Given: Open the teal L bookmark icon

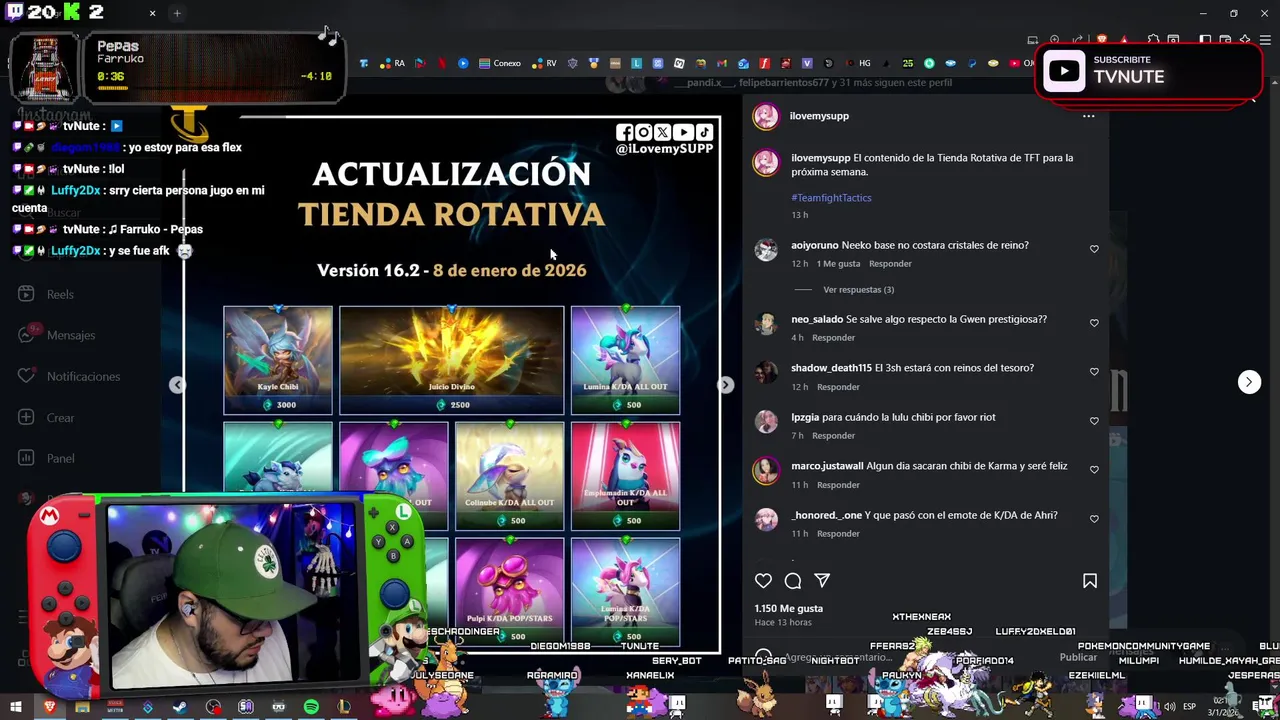Looking at the screenshot, I should (x=636, y=63).
